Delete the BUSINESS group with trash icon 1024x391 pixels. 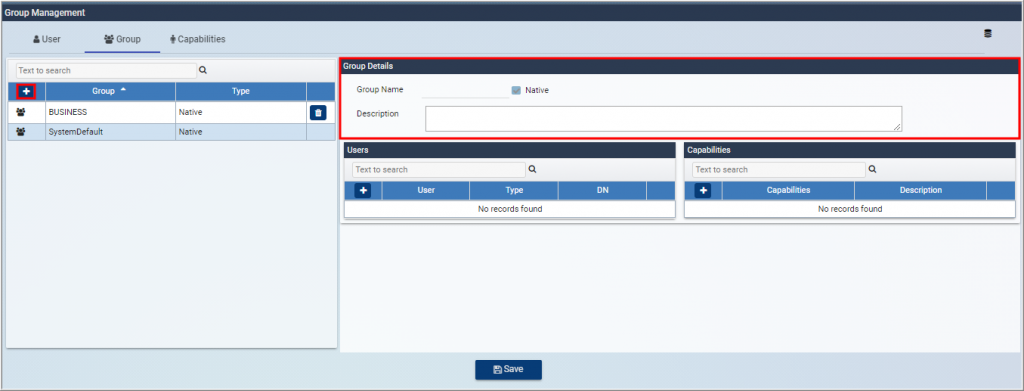[x=318, y=112]
